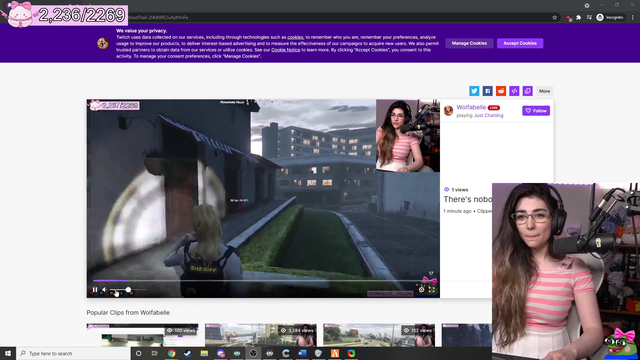Click the embed code share icon
This screenshot has width=640, height=360.
click(x=514, y=91)
